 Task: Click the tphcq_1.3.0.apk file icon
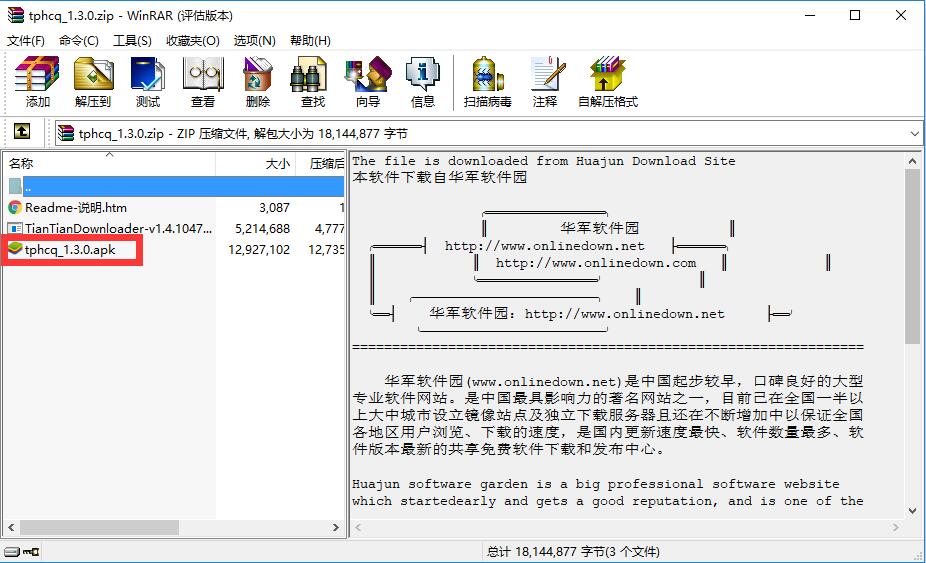(15, 249)
